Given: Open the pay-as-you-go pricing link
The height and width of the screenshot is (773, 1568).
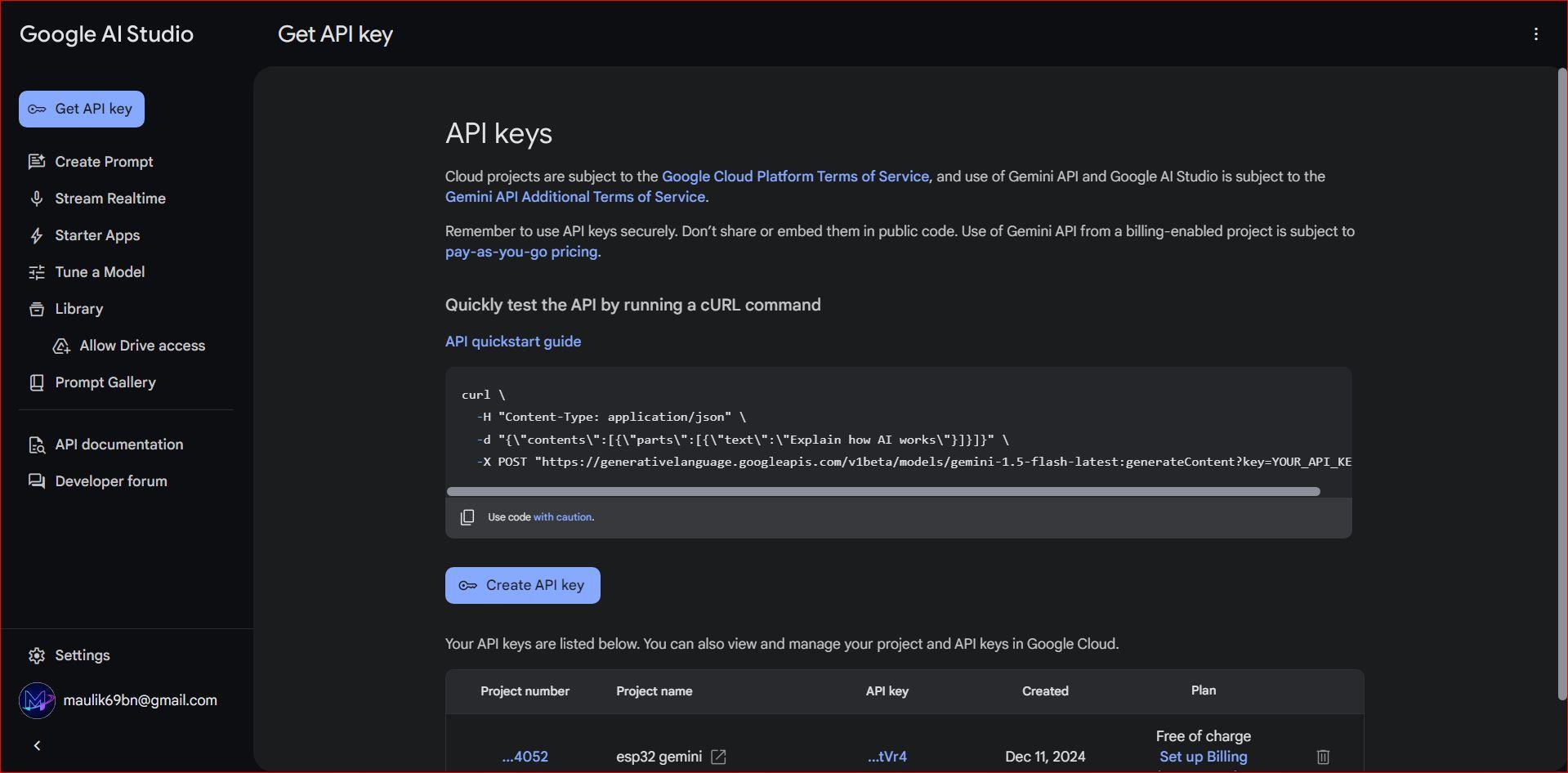Looking at the screenshot, I should [521, 252].
